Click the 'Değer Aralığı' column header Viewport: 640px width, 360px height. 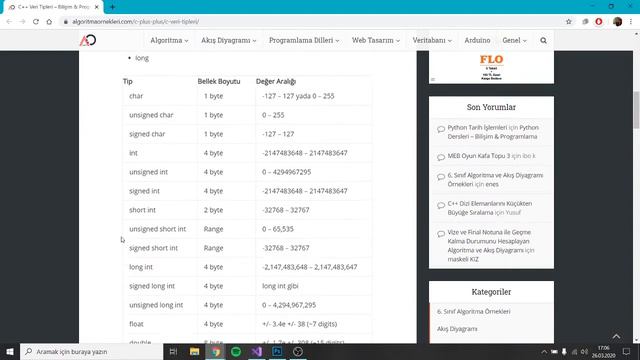[276, 82]
